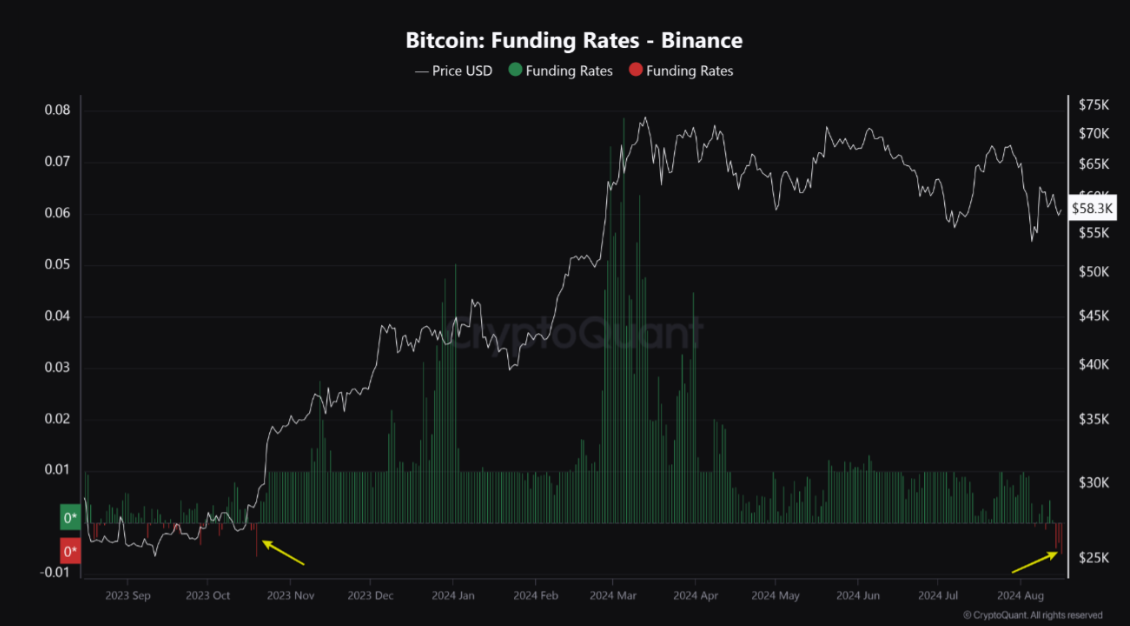Click the green 0* axis badge
This screenshot has width=1130, height=626.
pos(71,518)
